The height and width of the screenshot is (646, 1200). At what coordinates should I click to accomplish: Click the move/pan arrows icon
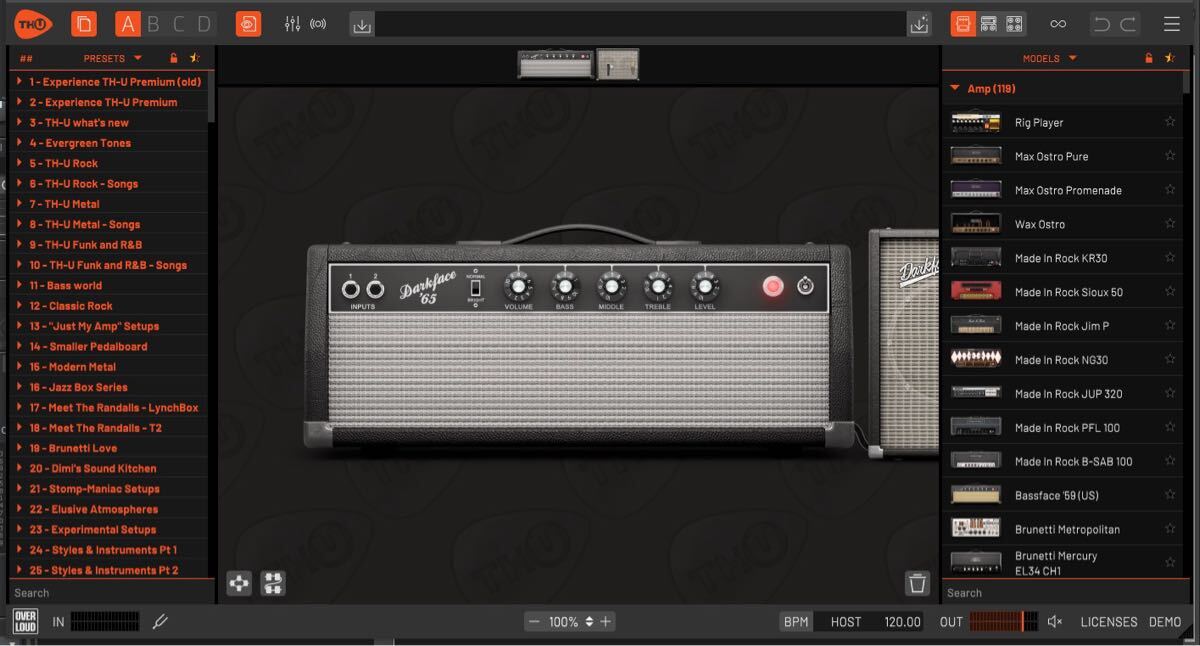239,583
